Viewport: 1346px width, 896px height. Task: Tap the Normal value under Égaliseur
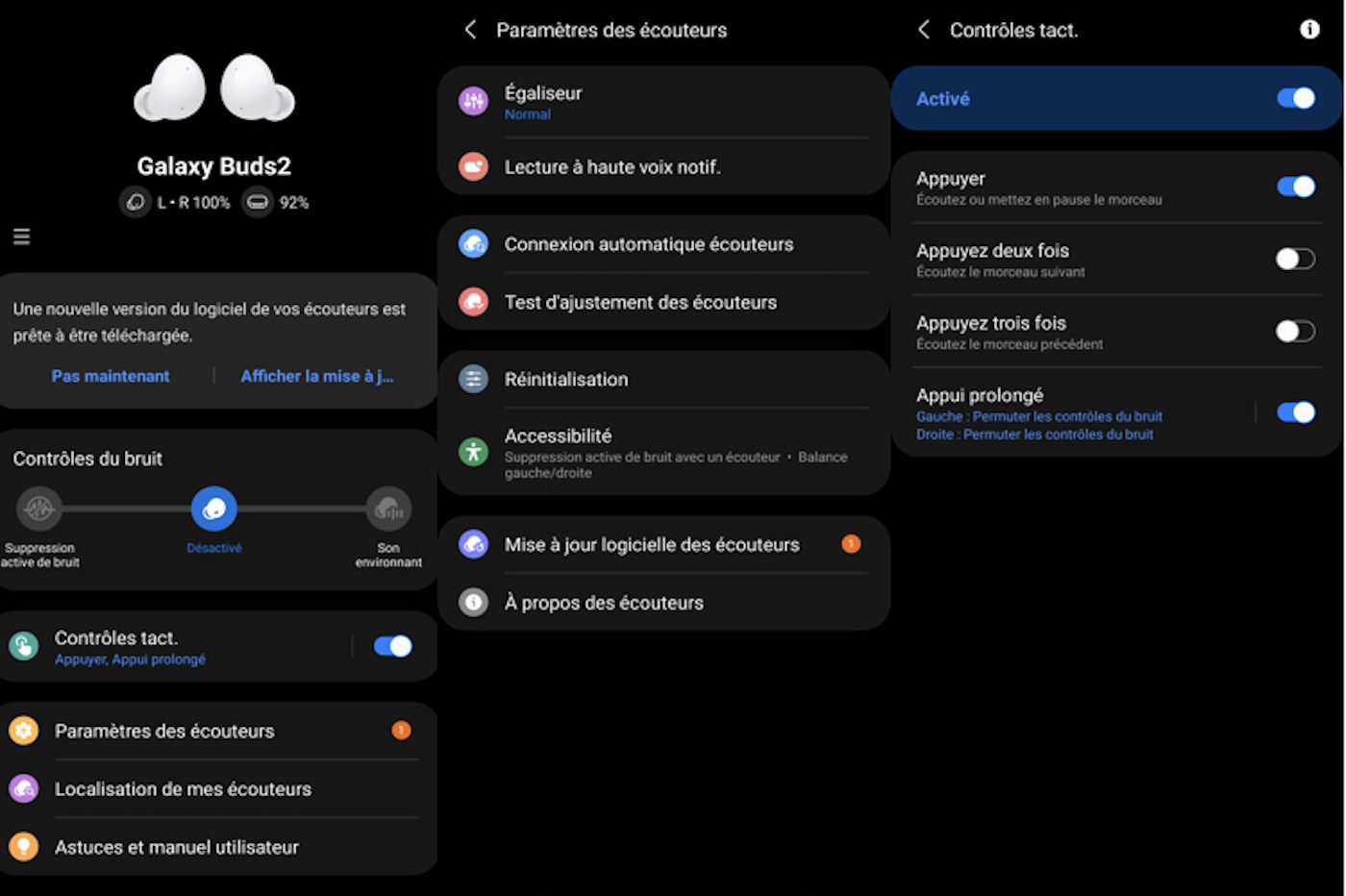[528, 114]
